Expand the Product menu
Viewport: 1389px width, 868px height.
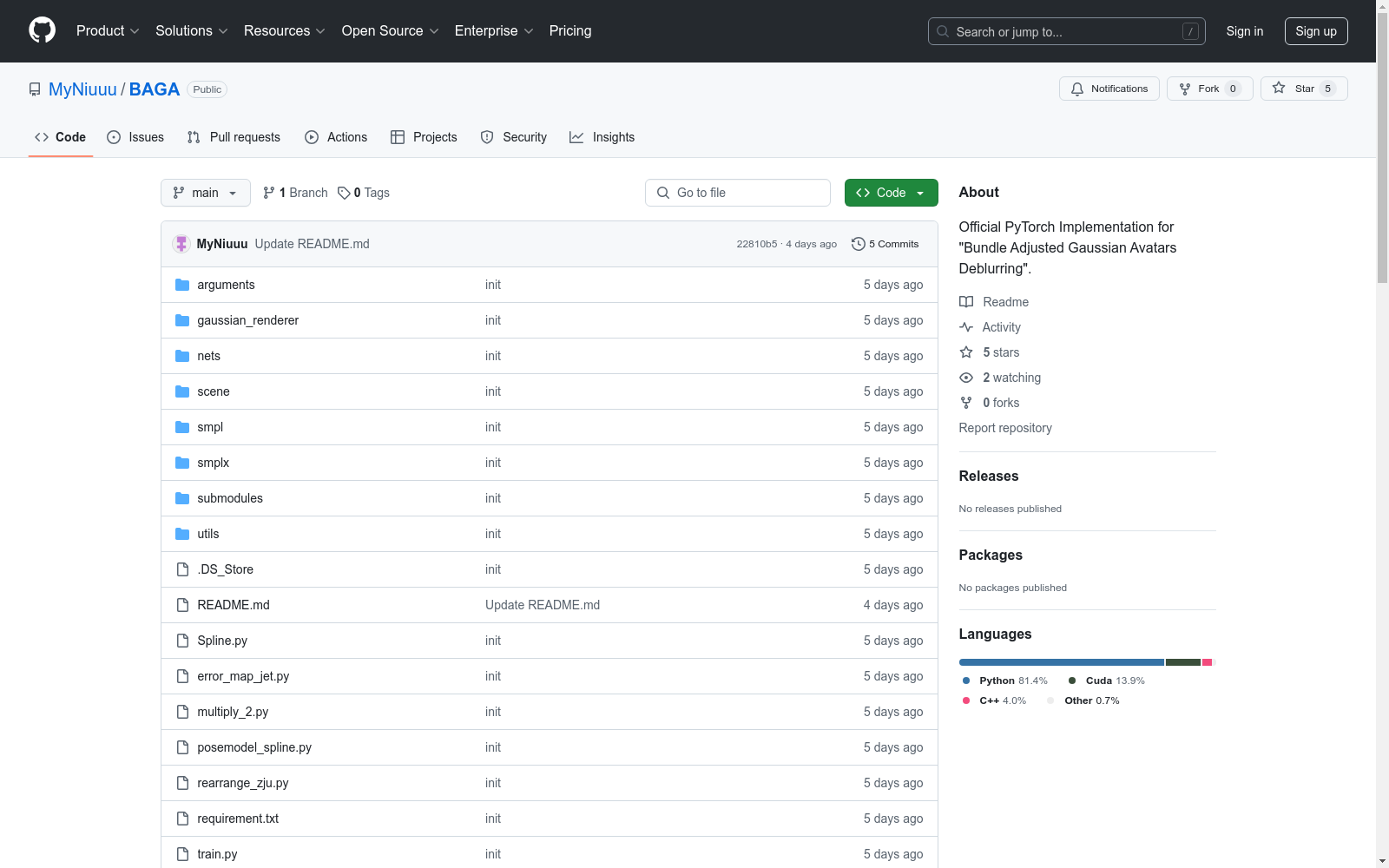[x=108, y=31]
